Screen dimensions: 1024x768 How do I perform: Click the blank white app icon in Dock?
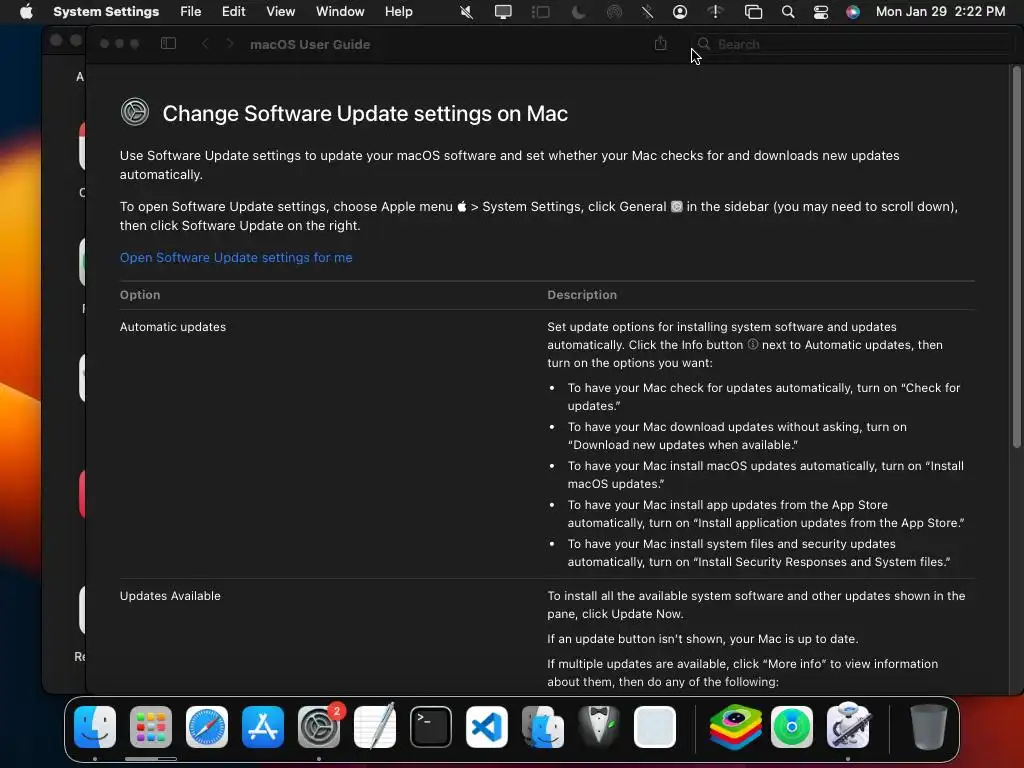pyautogui.click(x=655, y=727)
